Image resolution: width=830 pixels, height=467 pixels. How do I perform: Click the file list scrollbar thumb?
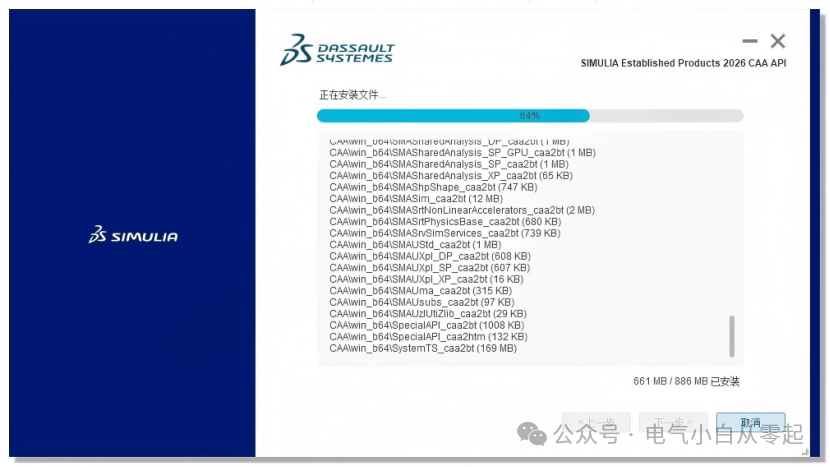[x=732, y=336]
